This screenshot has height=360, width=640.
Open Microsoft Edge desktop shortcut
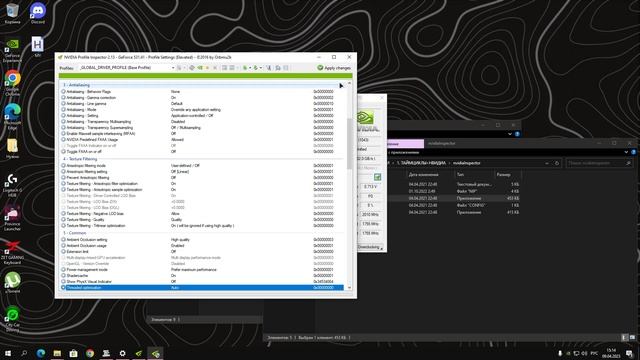click(12, 116)
